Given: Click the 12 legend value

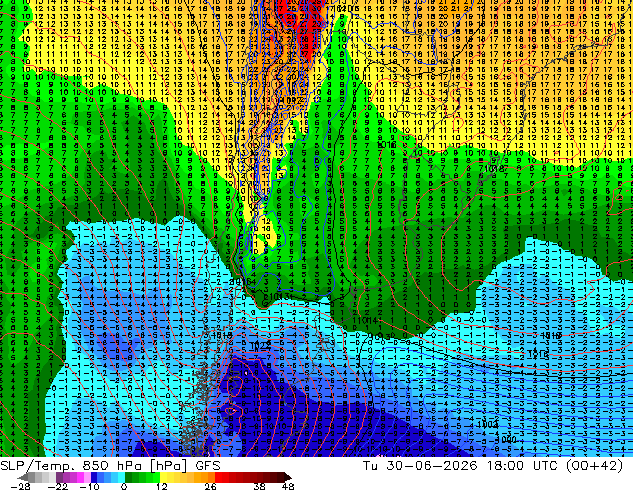Looking at the screenshot, I should [162, 486].
